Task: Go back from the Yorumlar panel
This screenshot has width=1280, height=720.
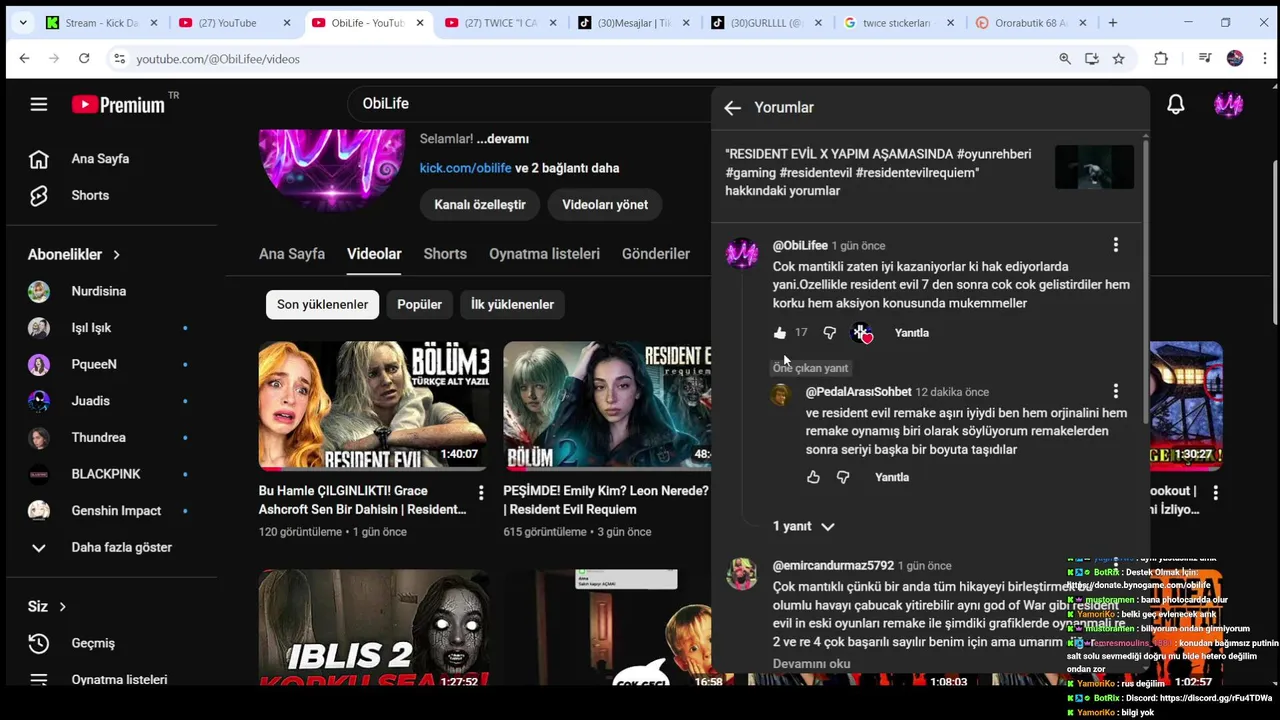Action: pyautogui.click(x=732, y=108)
